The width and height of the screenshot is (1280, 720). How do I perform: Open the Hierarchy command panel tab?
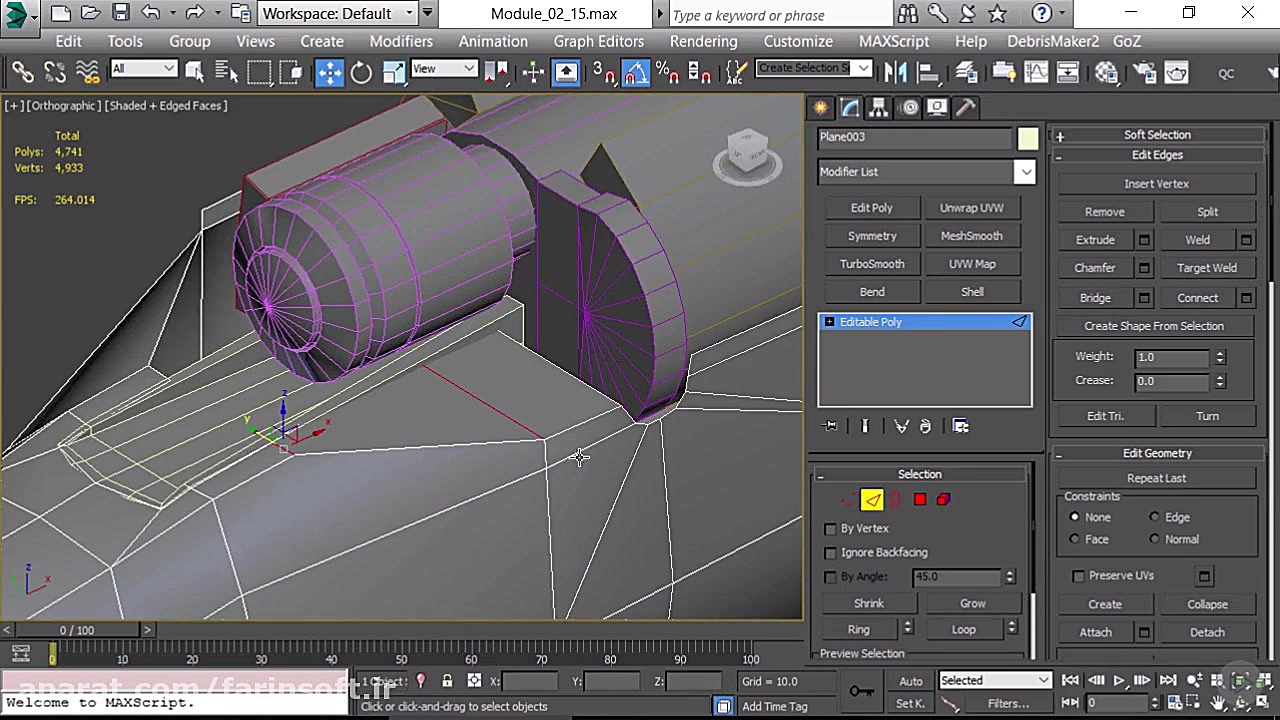point(878,108)
